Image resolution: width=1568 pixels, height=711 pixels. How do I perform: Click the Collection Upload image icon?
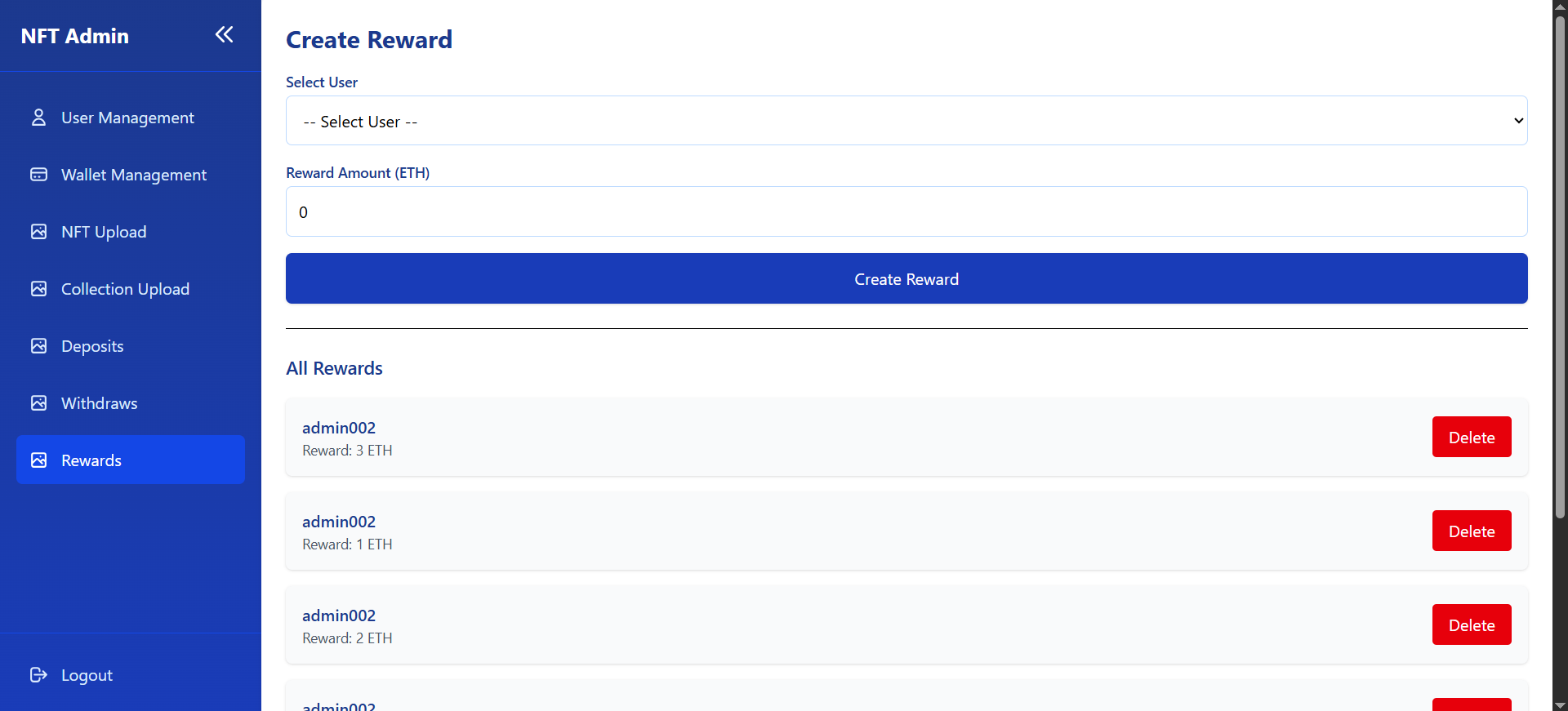[x=38, y=289]
